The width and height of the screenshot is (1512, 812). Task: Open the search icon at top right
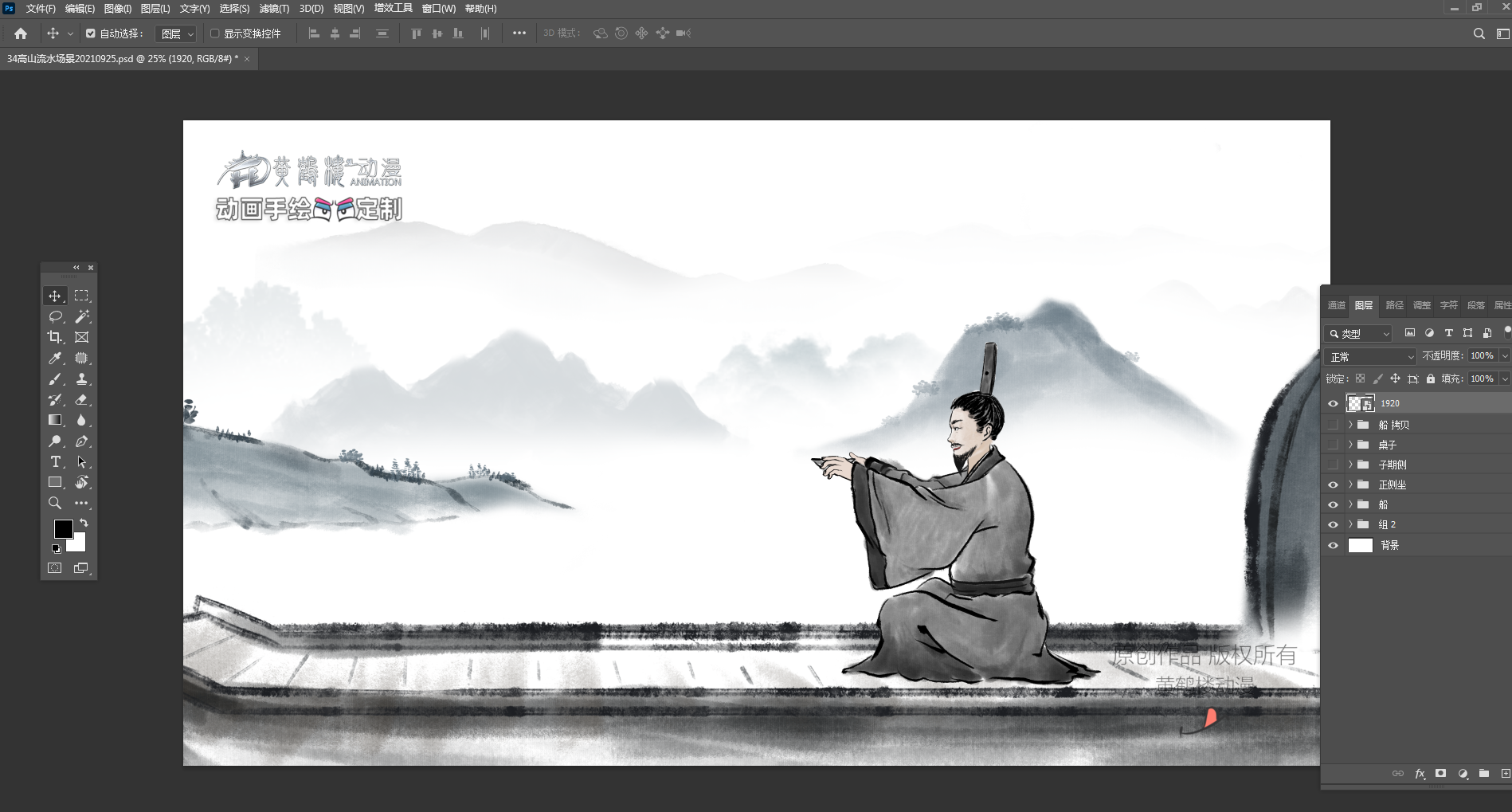1479,33
